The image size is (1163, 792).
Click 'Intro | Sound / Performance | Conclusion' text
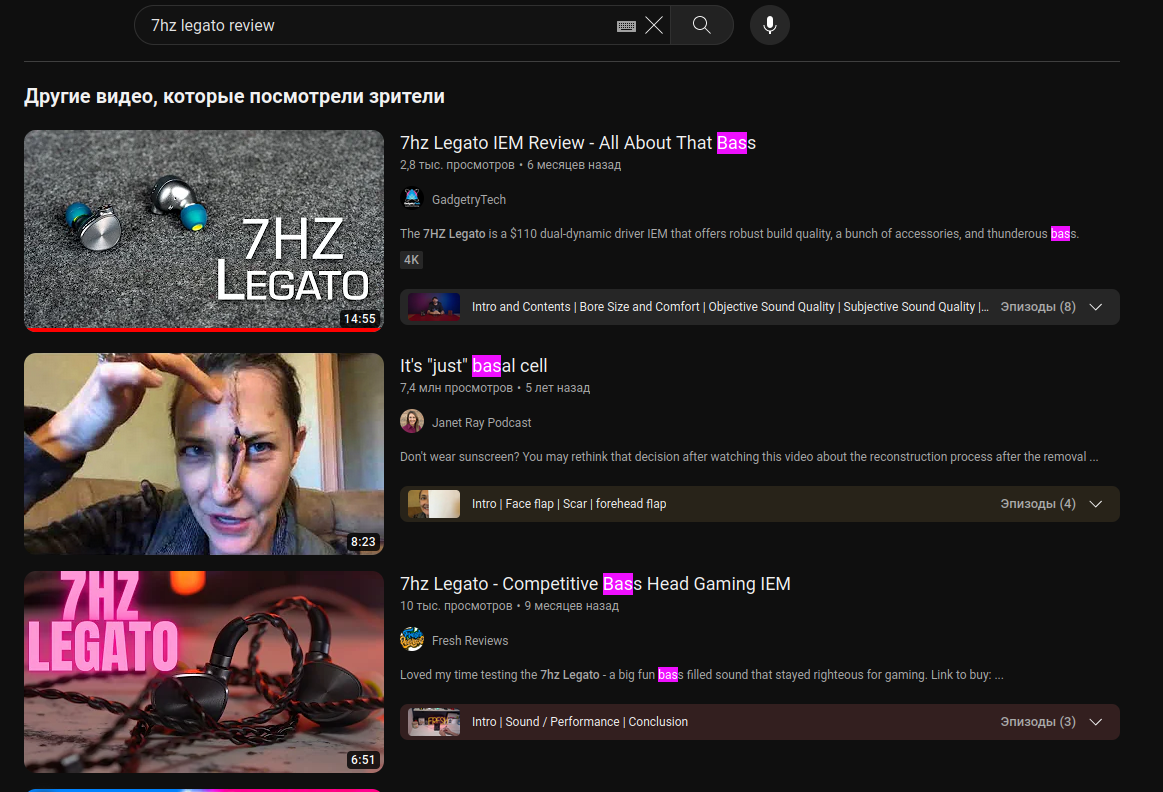580,722
